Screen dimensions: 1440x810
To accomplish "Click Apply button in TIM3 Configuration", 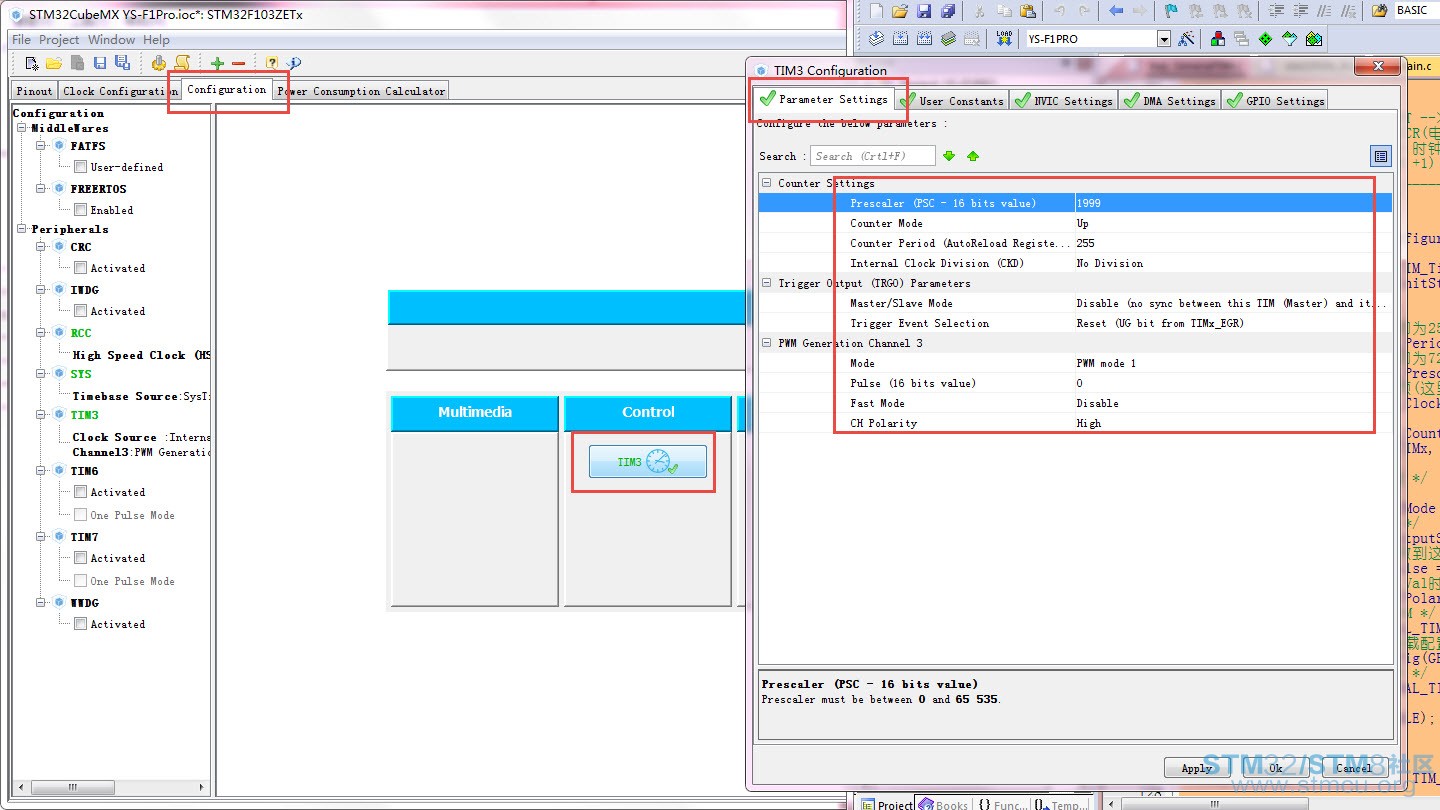I will click(1197, 768).
